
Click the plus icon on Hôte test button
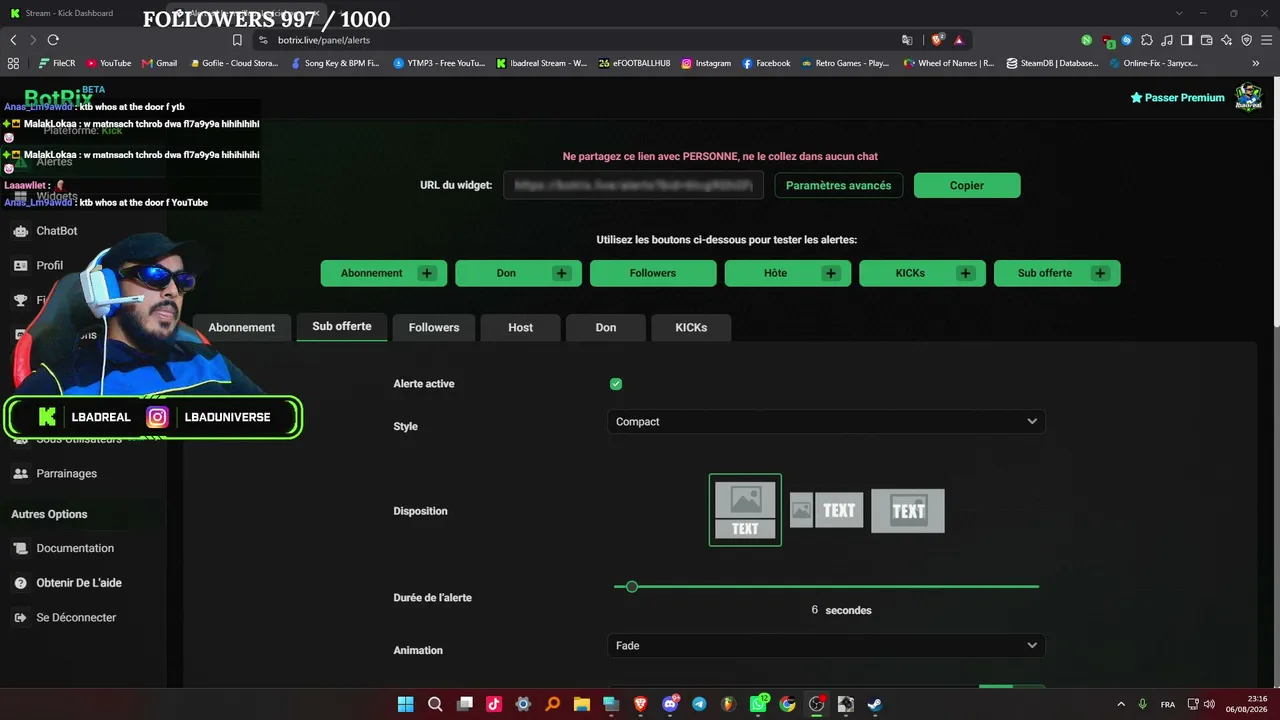(831, 273)
